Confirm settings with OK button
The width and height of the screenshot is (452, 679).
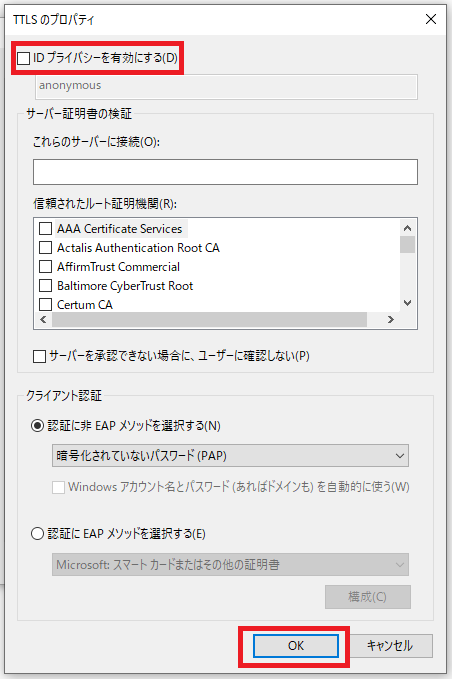coord(296,646)
